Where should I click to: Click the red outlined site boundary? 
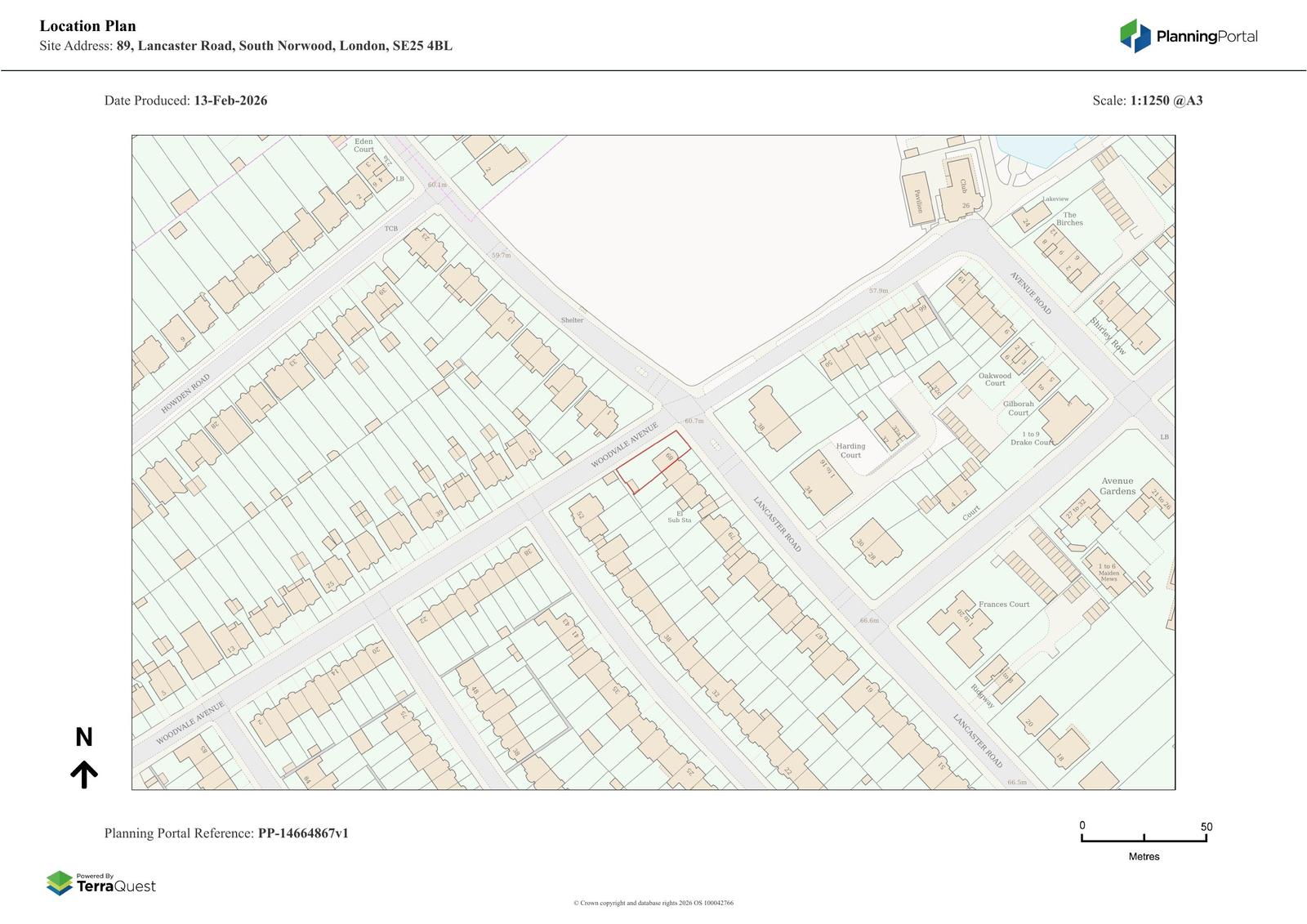click(653, 462)
